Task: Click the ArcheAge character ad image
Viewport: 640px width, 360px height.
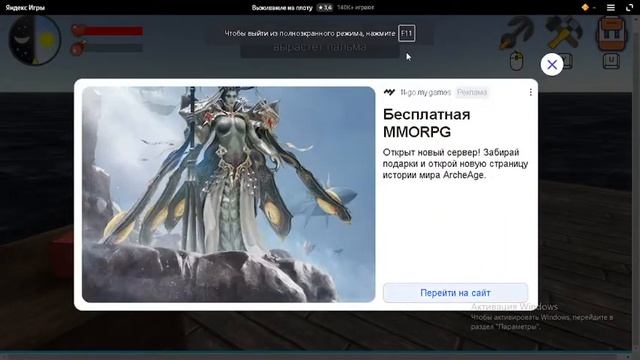Action: [x=228, y=194]
